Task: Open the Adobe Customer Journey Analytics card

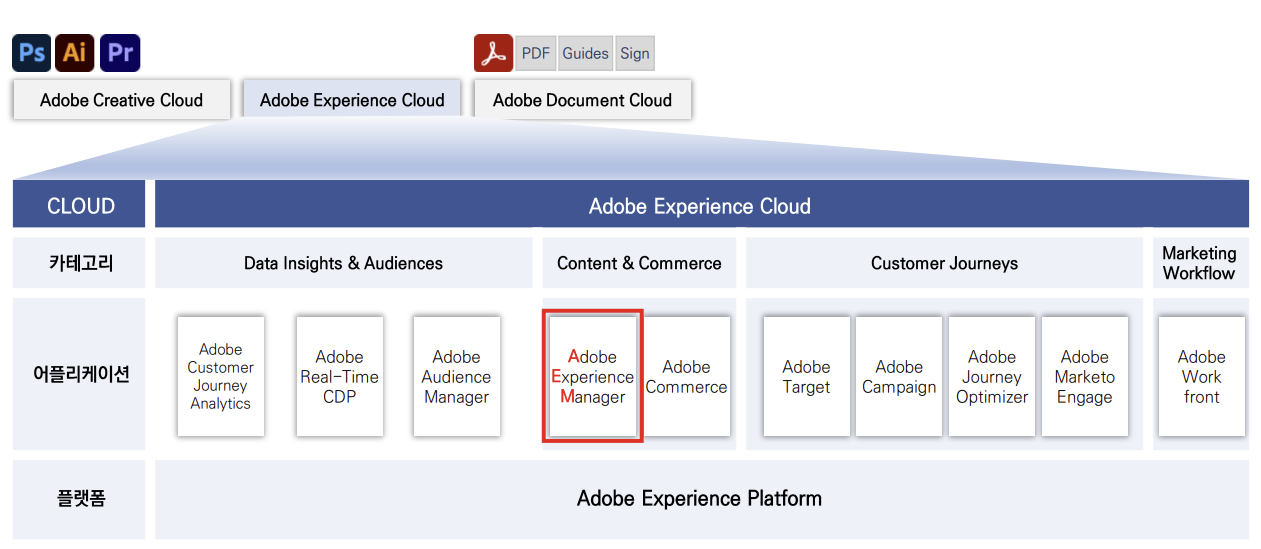Action: tap(221, 376)
